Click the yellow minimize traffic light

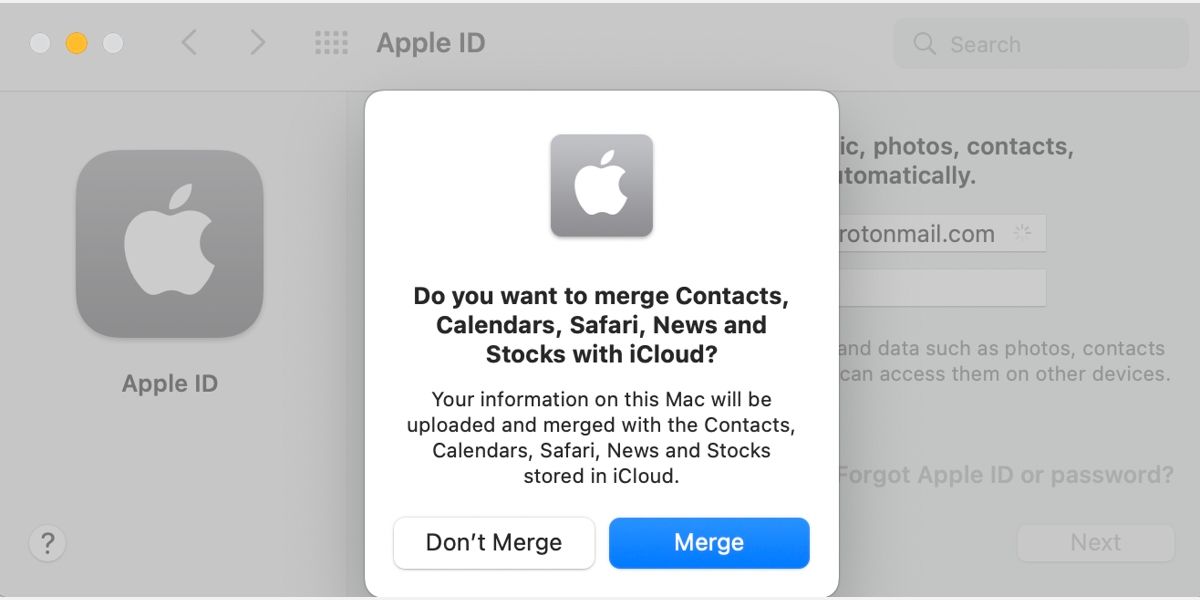pyautogui.click(x=76, y=43)
